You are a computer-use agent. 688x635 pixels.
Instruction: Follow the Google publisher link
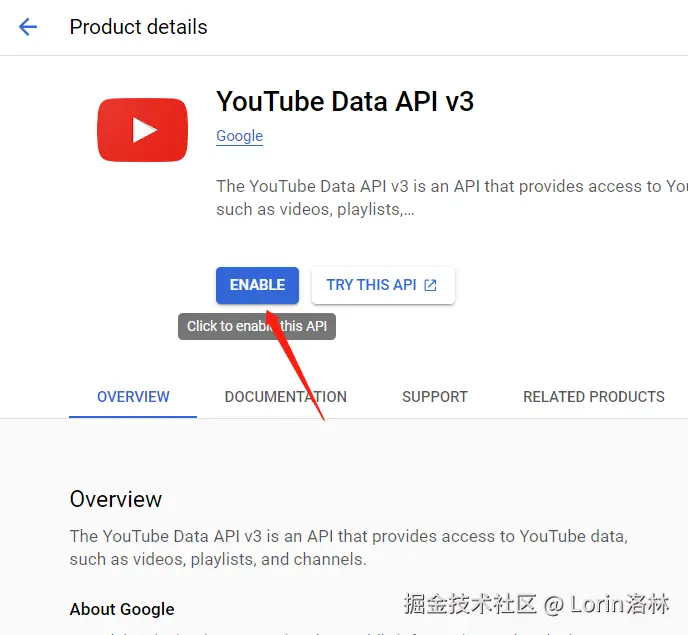click(x=240, y=136)
